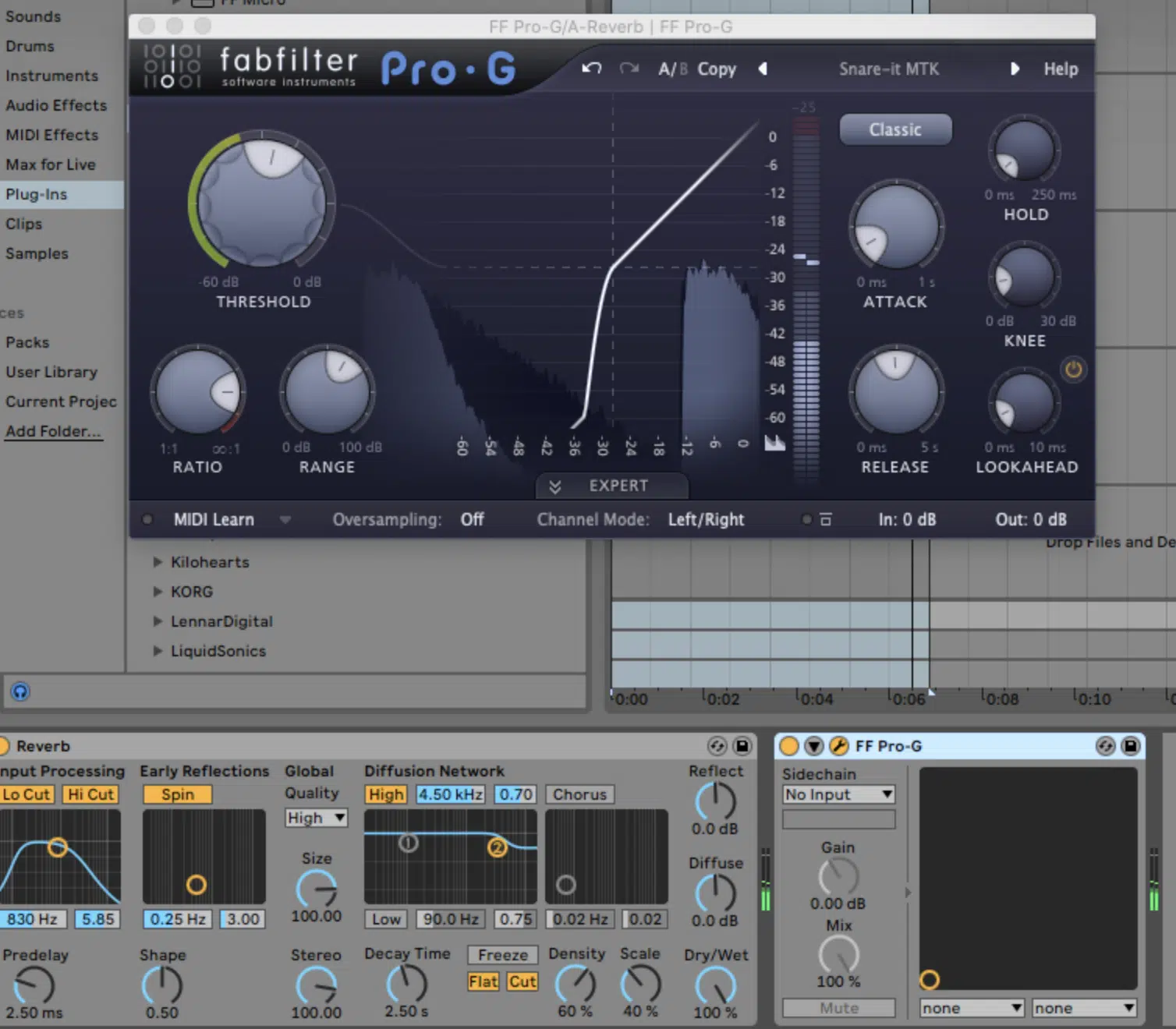Image resolution: width=1176 pixels, height=1029 pixels.
Task: Expand the LiquidSonics plug-in folder
Action: point(158,651)
